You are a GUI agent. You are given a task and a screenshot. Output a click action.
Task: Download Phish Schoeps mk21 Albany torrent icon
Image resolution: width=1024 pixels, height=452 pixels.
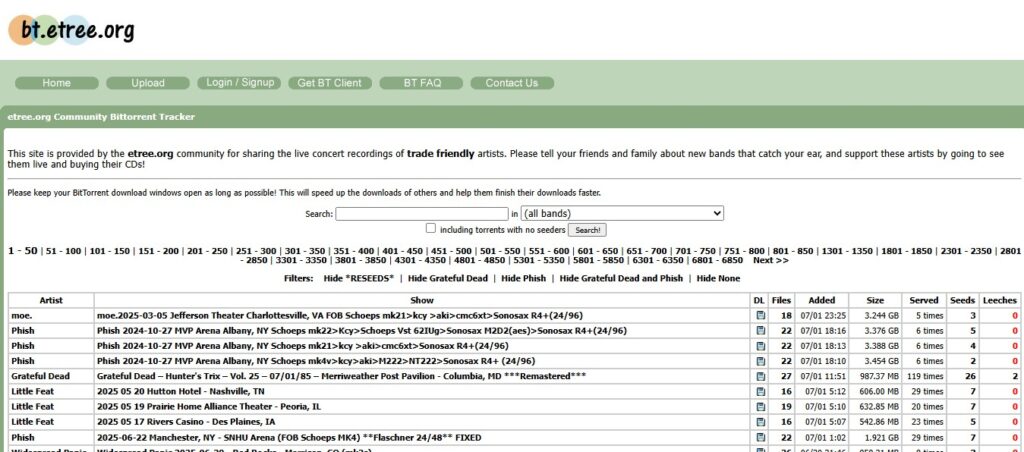(x=760, y=346)
